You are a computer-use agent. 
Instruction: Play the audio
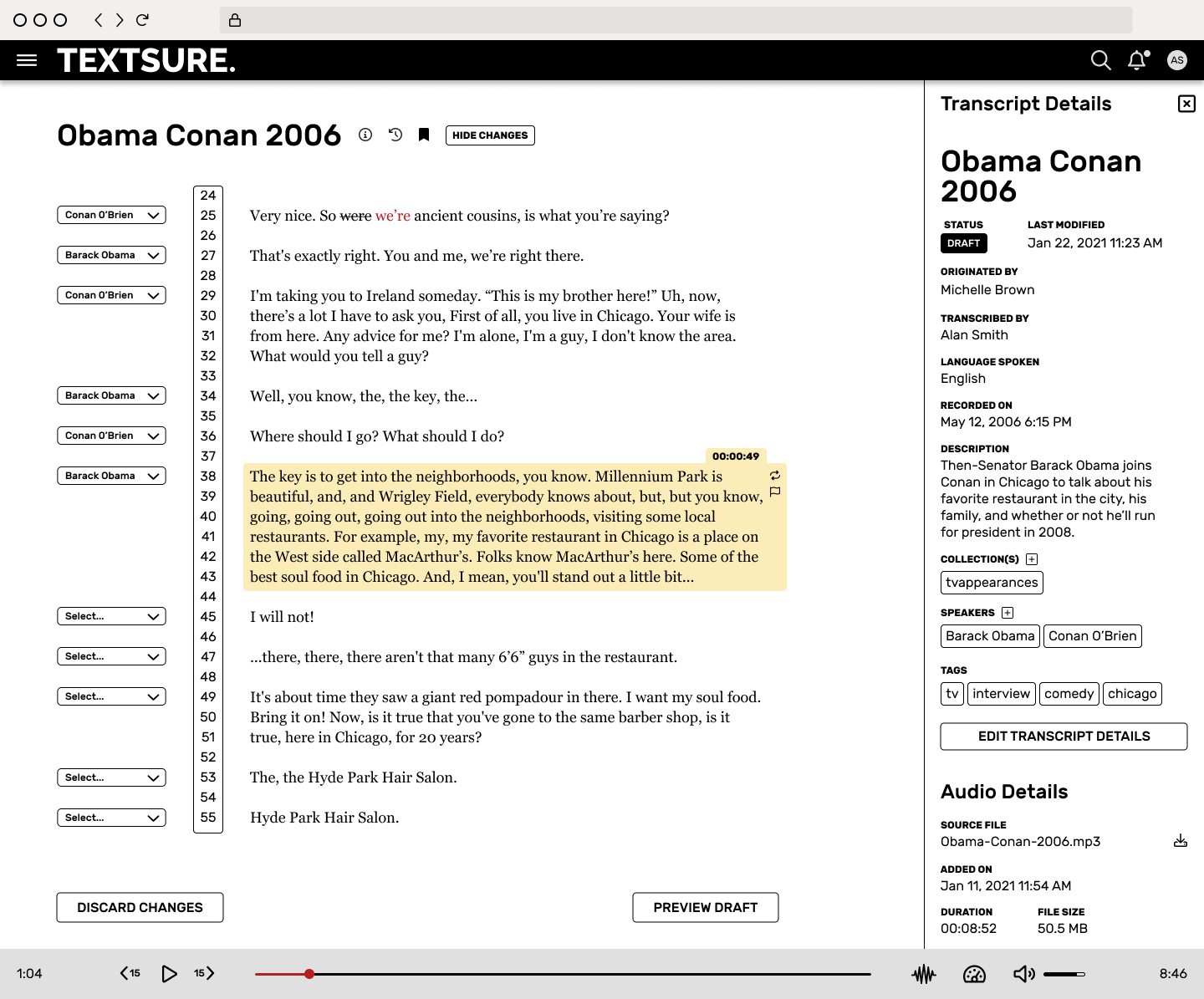[x=169, y=974]
